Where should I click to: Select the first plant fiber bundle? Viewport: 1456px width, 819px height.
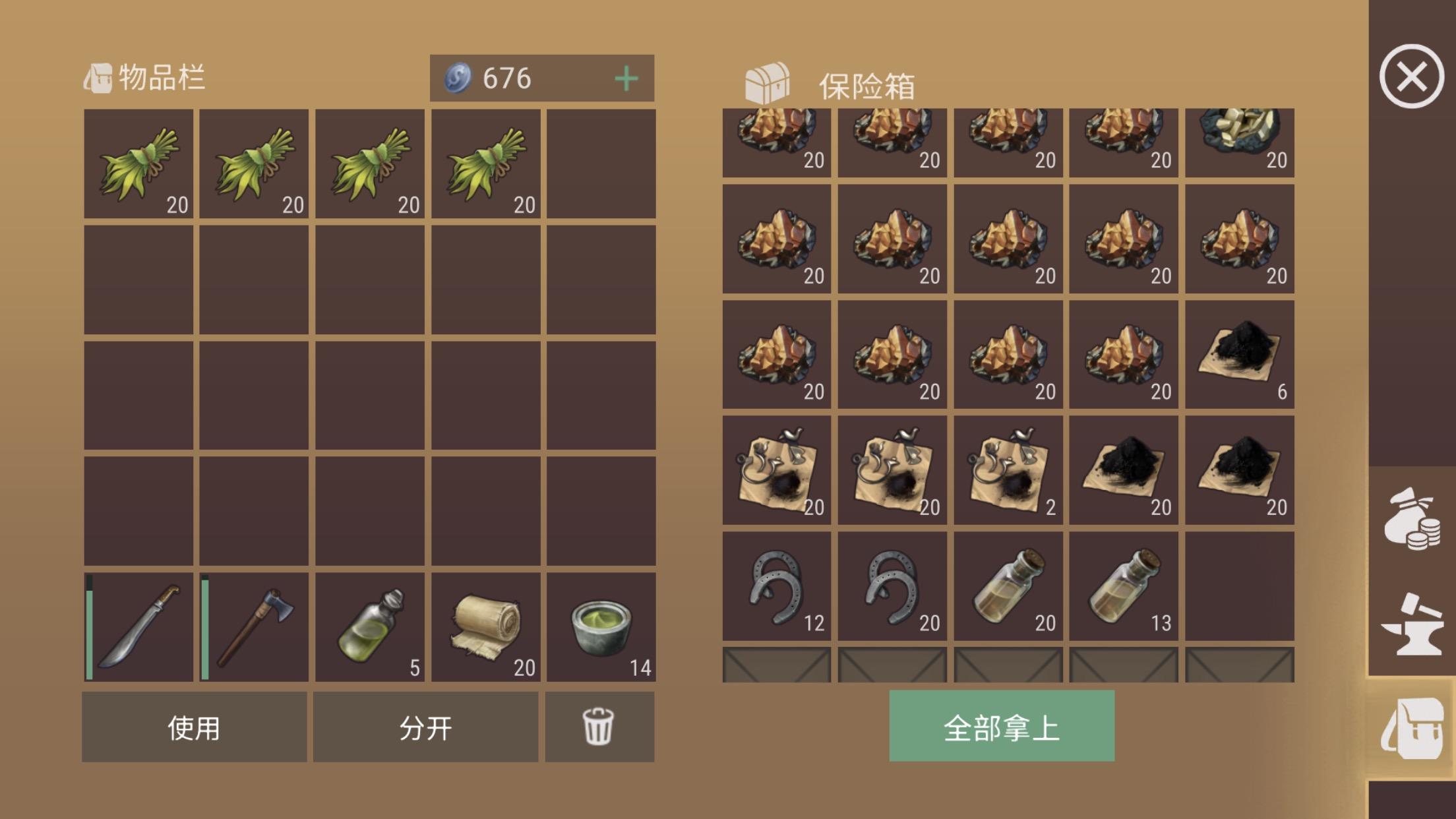[138, 164]
